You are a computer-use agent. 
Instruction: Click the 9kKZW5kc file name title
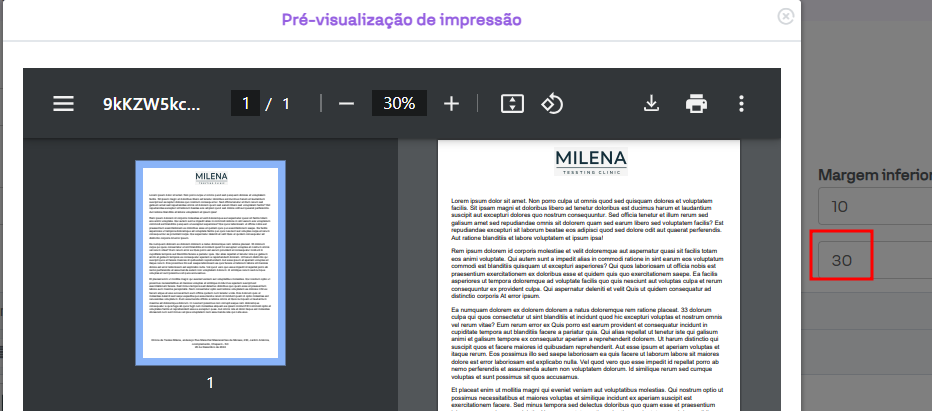coord(150,104)
